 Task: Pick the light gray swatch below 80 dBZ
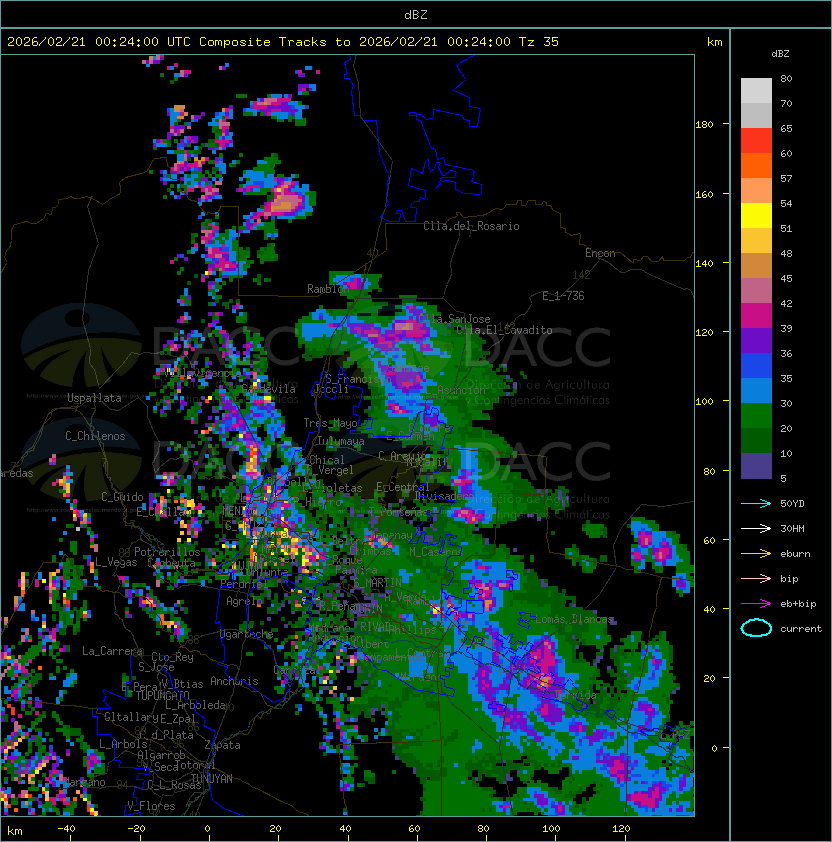(756, 90)
